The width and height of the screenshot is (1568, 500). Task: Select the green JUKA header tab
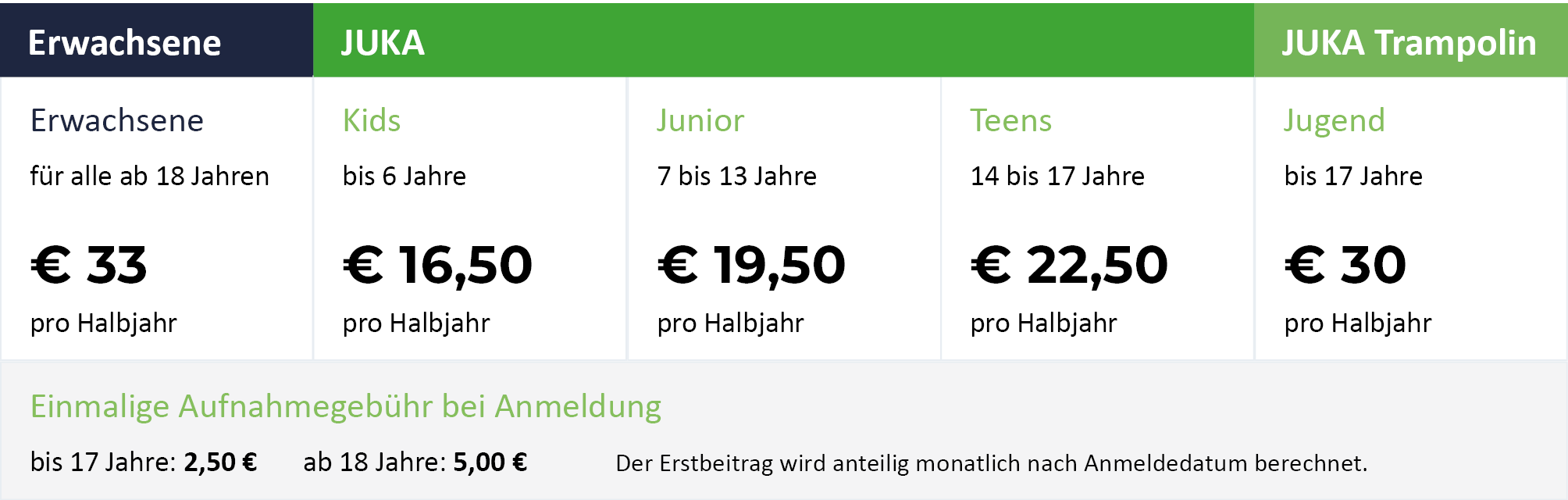pyautogui.click(x=383, y=42)
